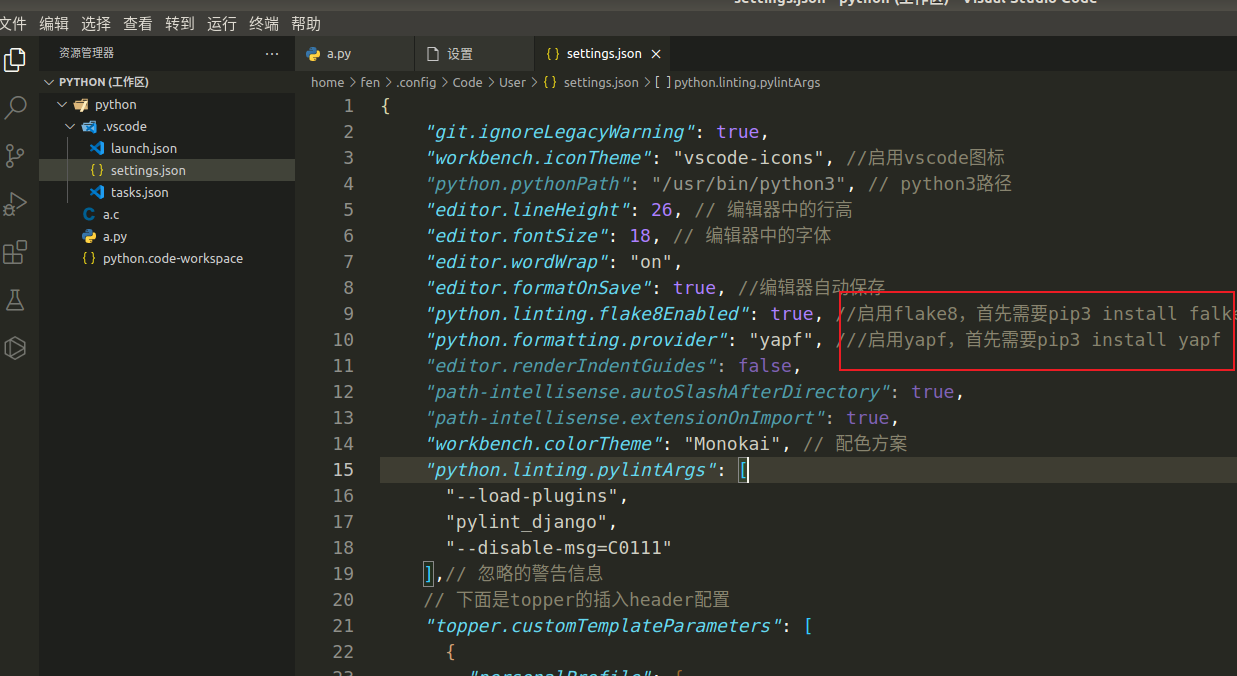Open the Run and Debug view
The image size is (1237, 676).
pos(15,203)
